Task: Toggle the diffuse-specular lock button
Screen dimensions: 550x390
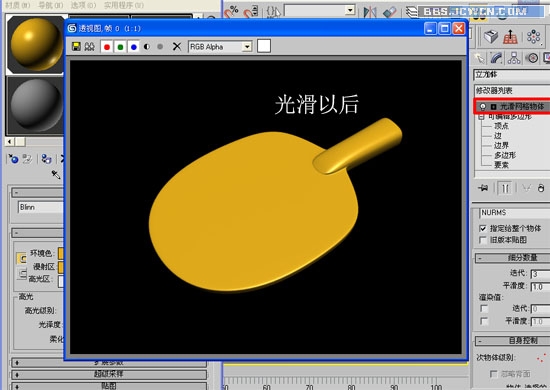Action: tap(22, 274)
